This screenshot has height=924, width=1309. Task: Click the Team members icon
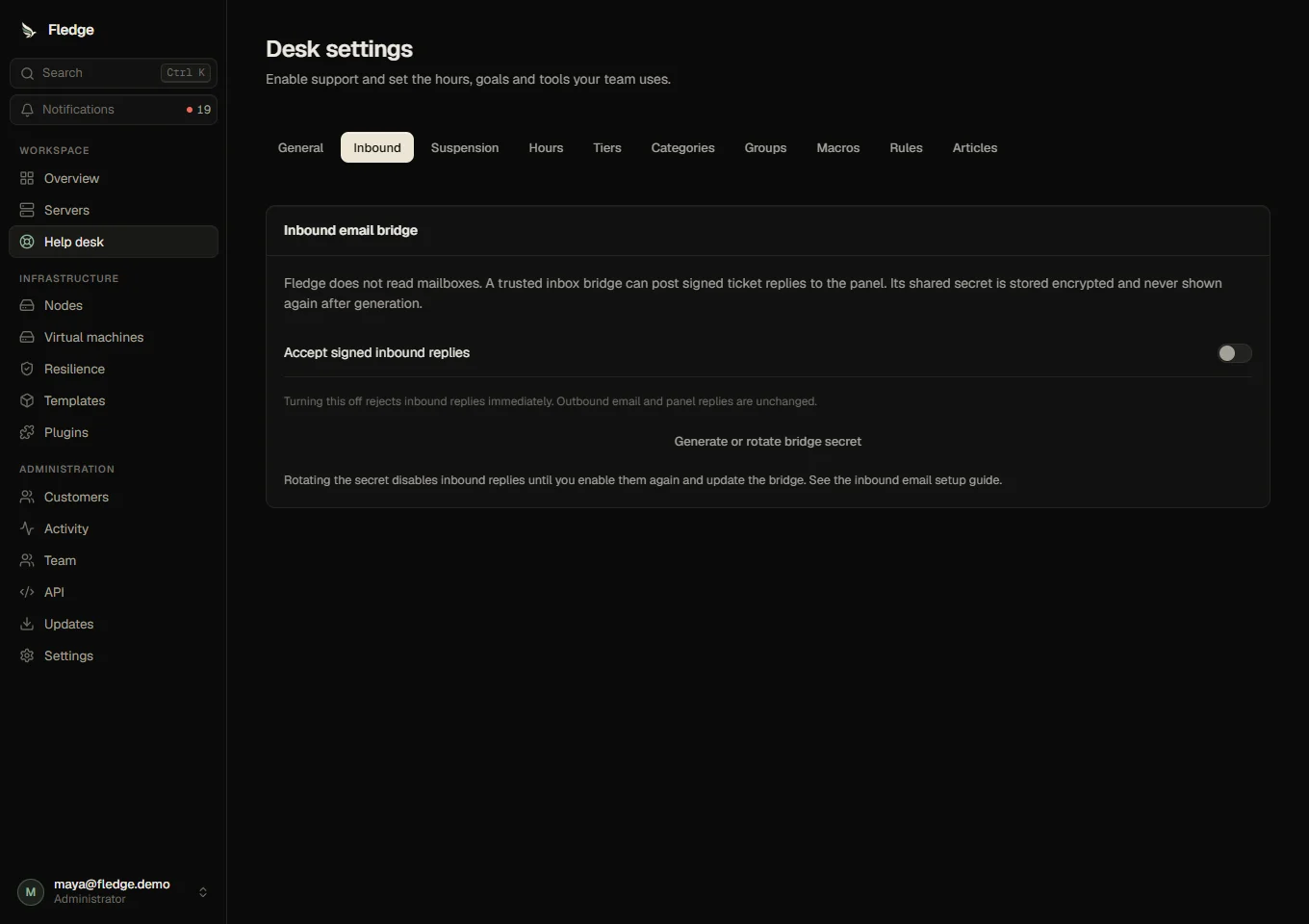tap(27, 560)
